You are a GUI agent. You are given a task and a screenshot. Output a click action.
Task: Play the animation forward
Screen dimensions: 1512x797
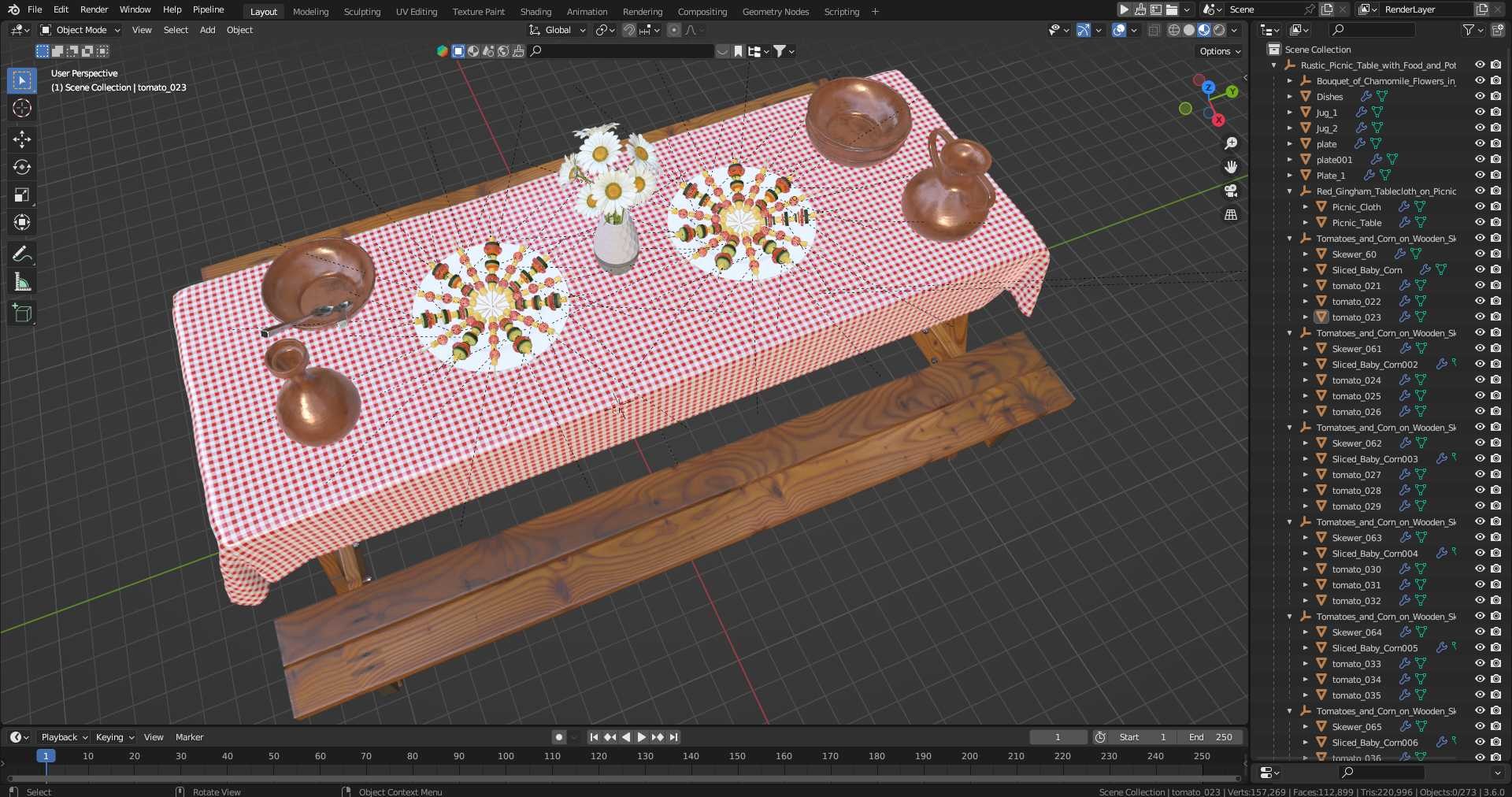pos(641,737)
